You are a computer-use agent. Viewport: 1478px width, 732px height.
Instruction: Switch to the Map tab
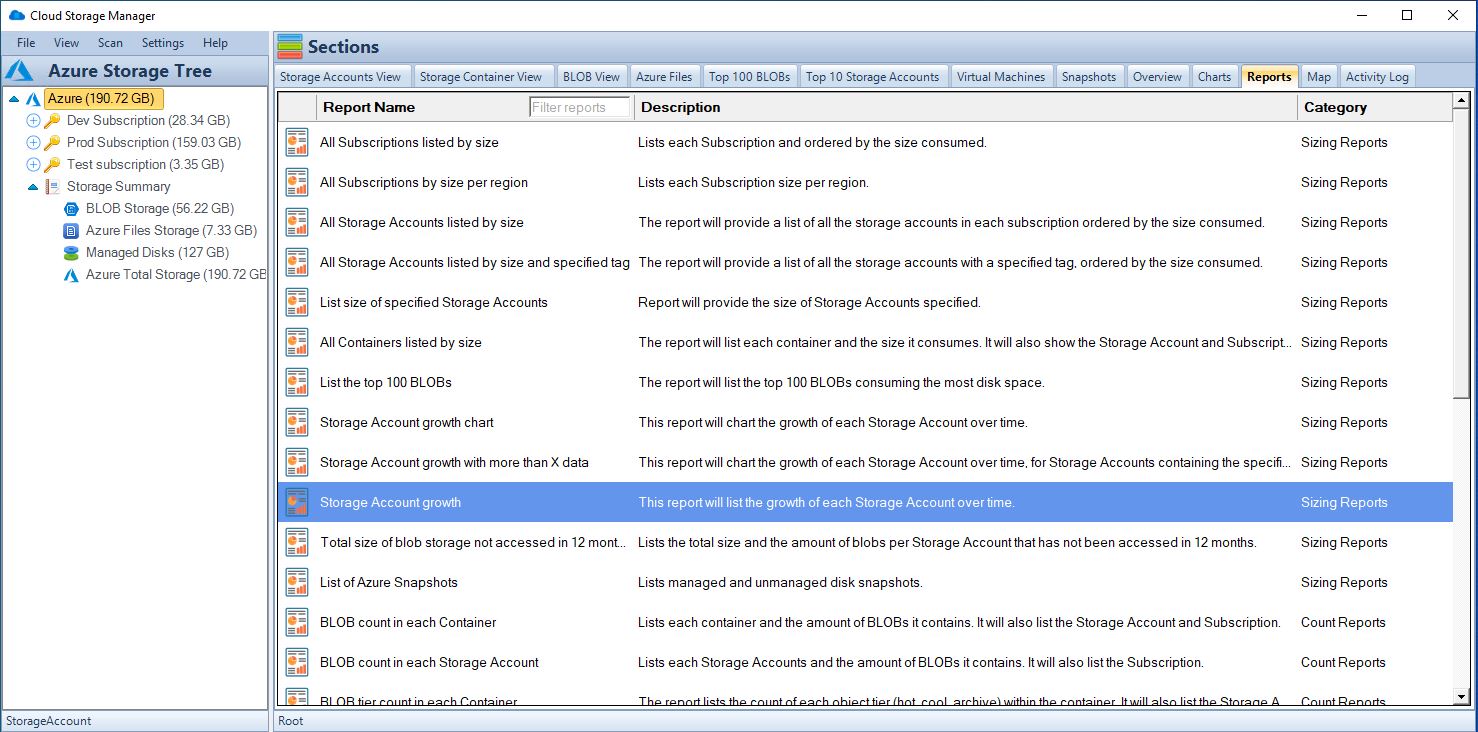pos(1319,77)
